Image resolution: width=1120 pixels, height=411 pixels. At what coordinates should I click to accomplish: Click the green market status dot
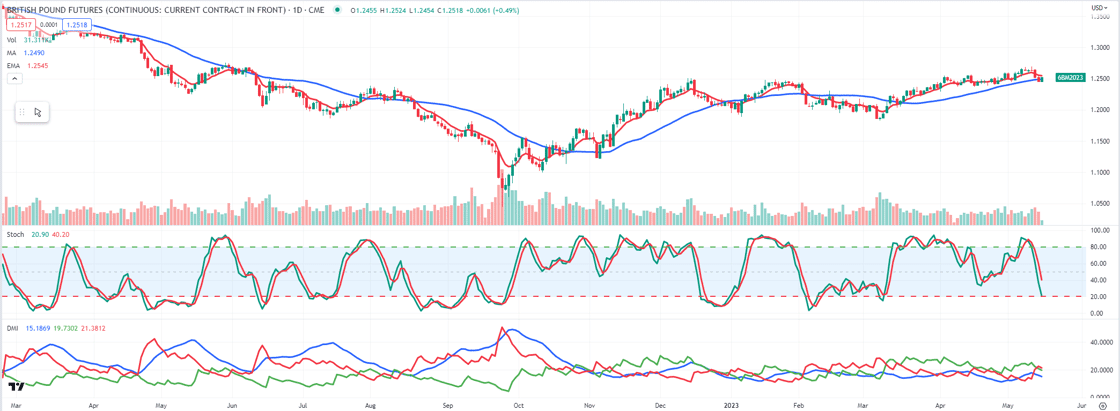(336, 10)
